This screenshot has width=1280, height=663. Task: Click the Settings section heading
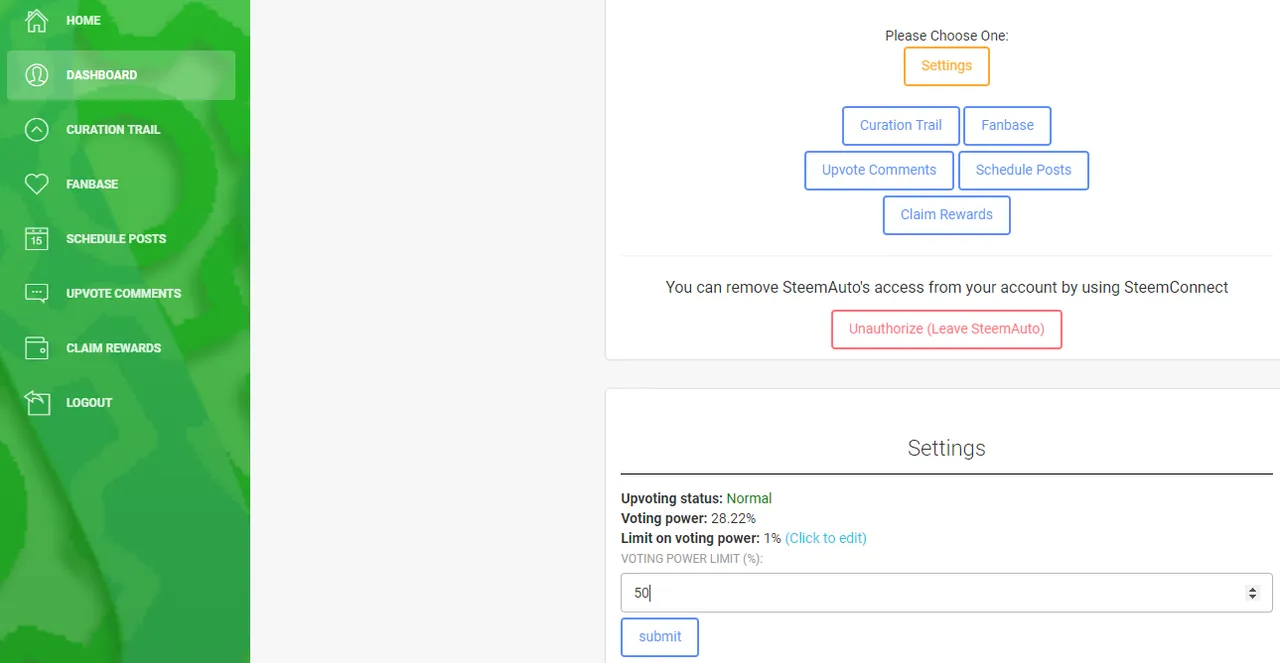tap(946, 448)
